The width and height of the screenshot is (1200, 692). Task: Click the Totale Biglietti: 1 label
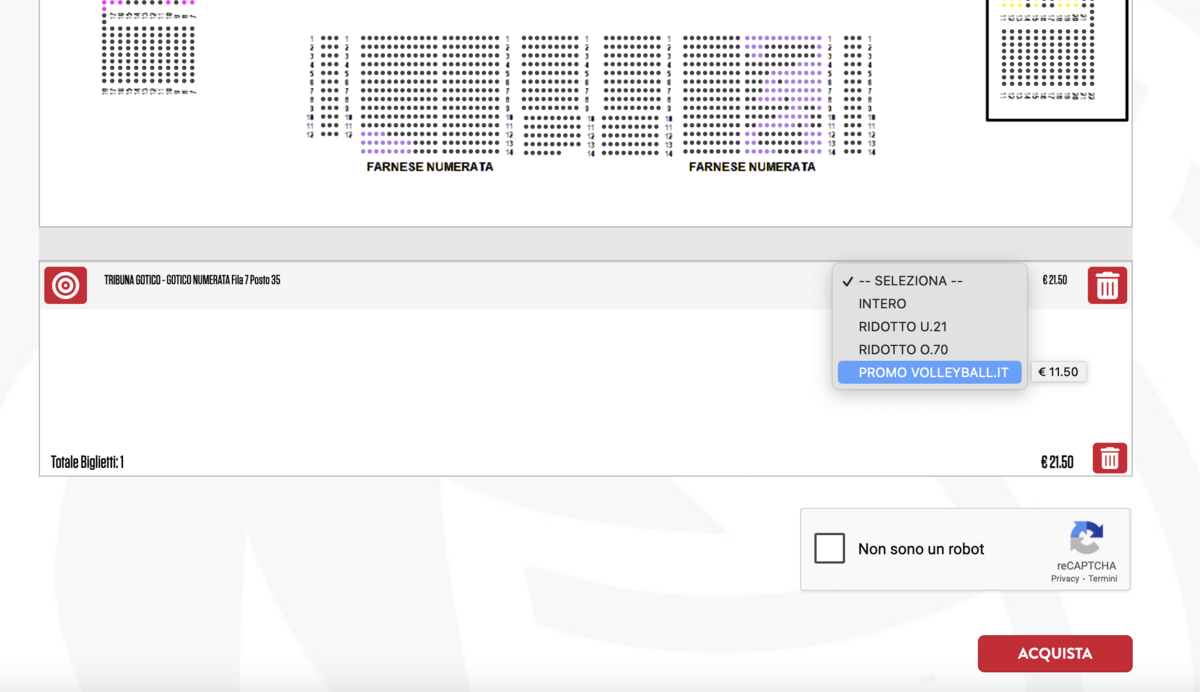point(87,462)
